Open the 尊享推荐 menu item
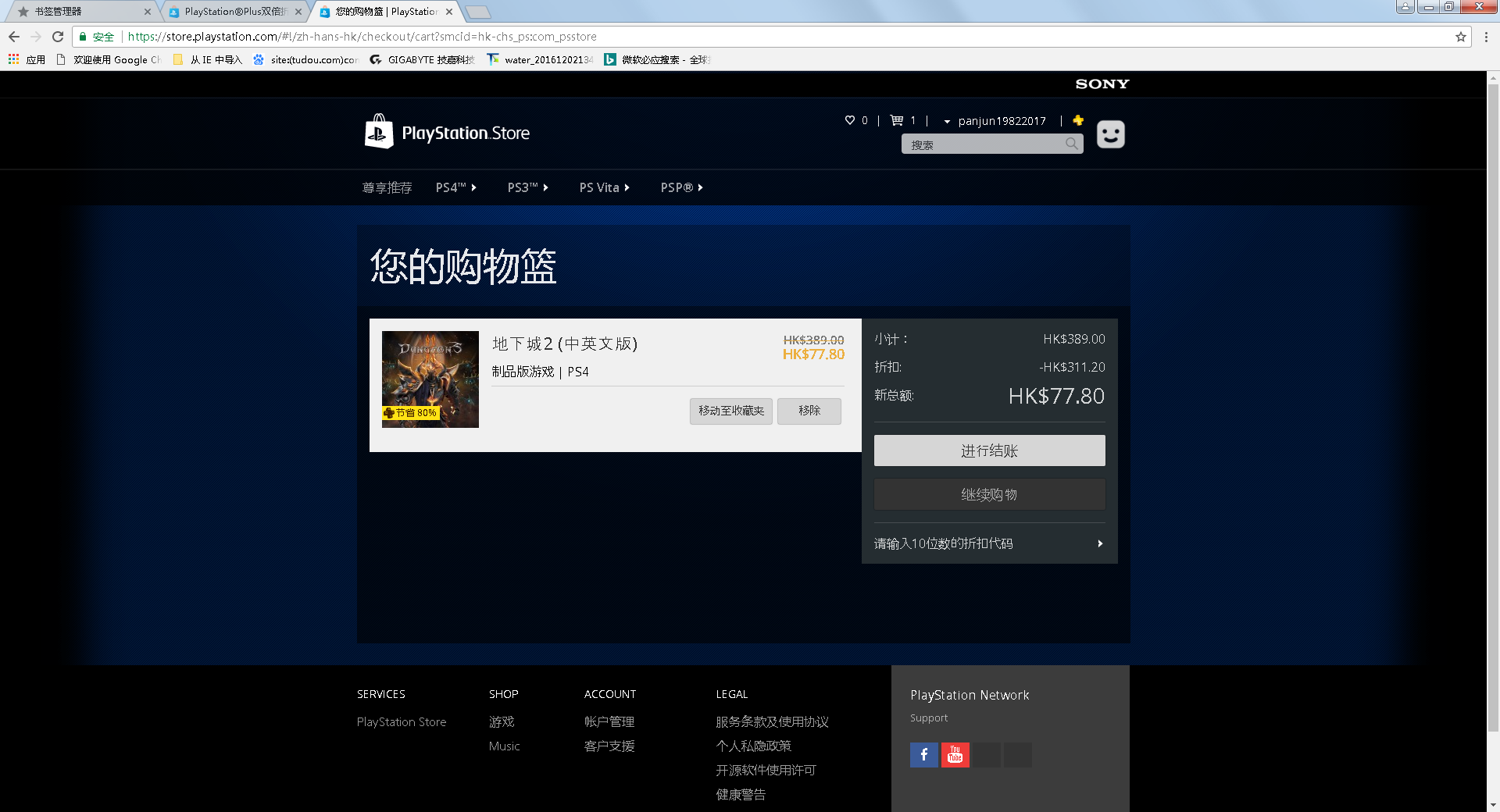Screen dimensions: 1500x812 click(x=387, y=187)
